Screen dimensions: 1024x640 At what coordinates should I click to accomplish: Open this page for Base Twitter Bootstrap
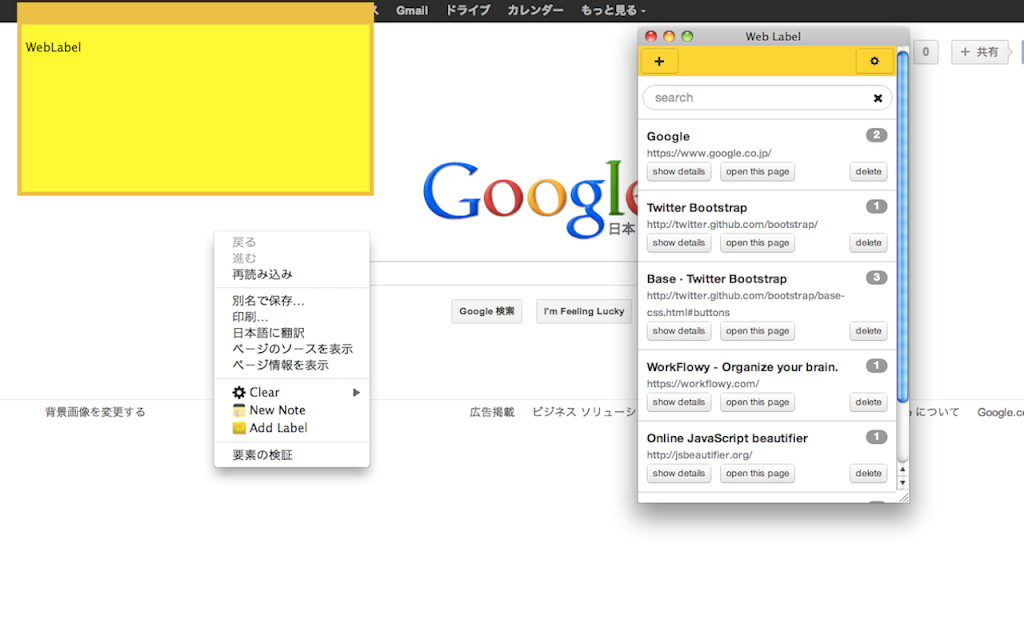point(758,331)
